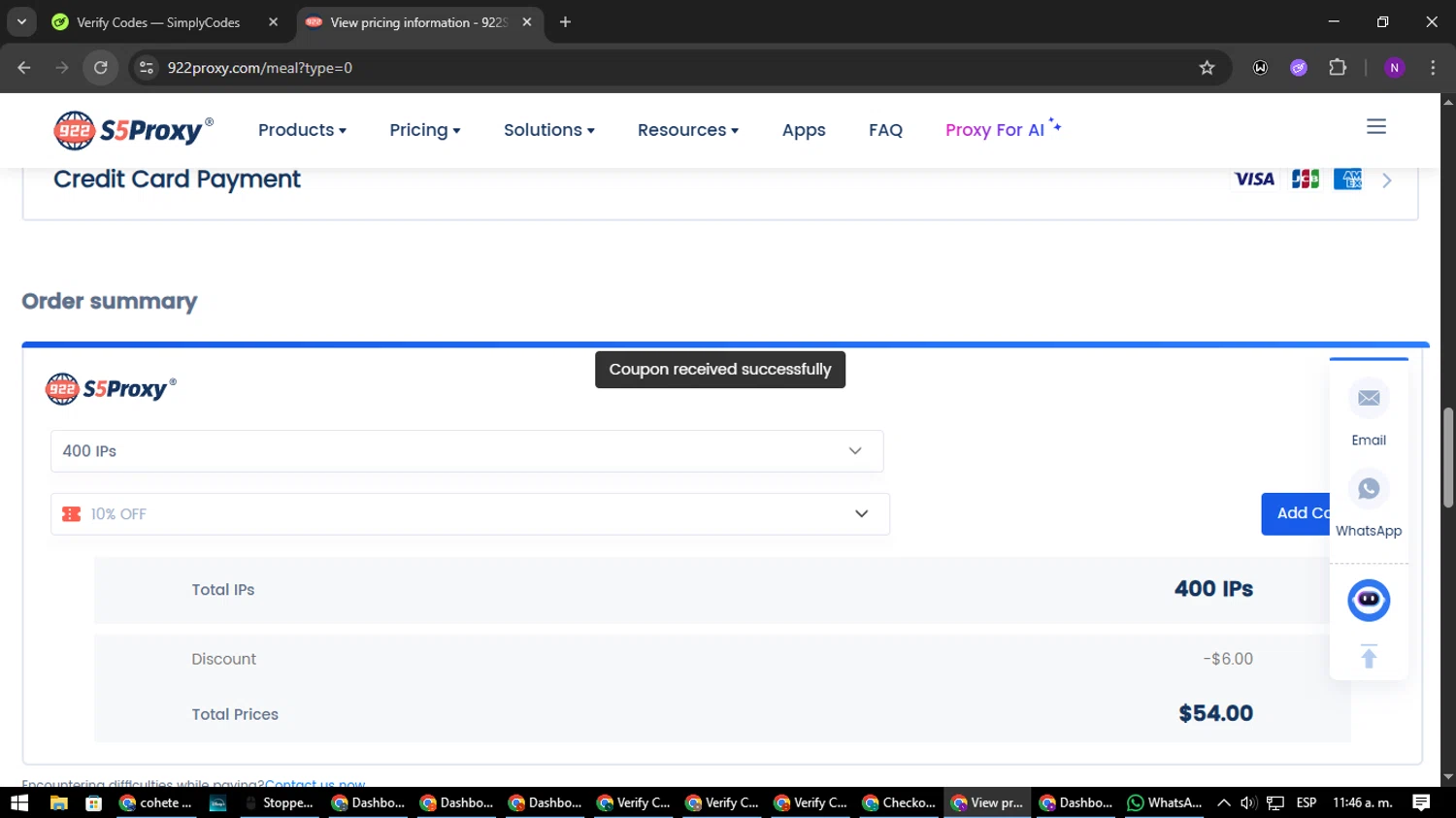Viewport: 1456px width, 818px height.
Task: Open the Windows Start menu
Action: coord(19,802)
